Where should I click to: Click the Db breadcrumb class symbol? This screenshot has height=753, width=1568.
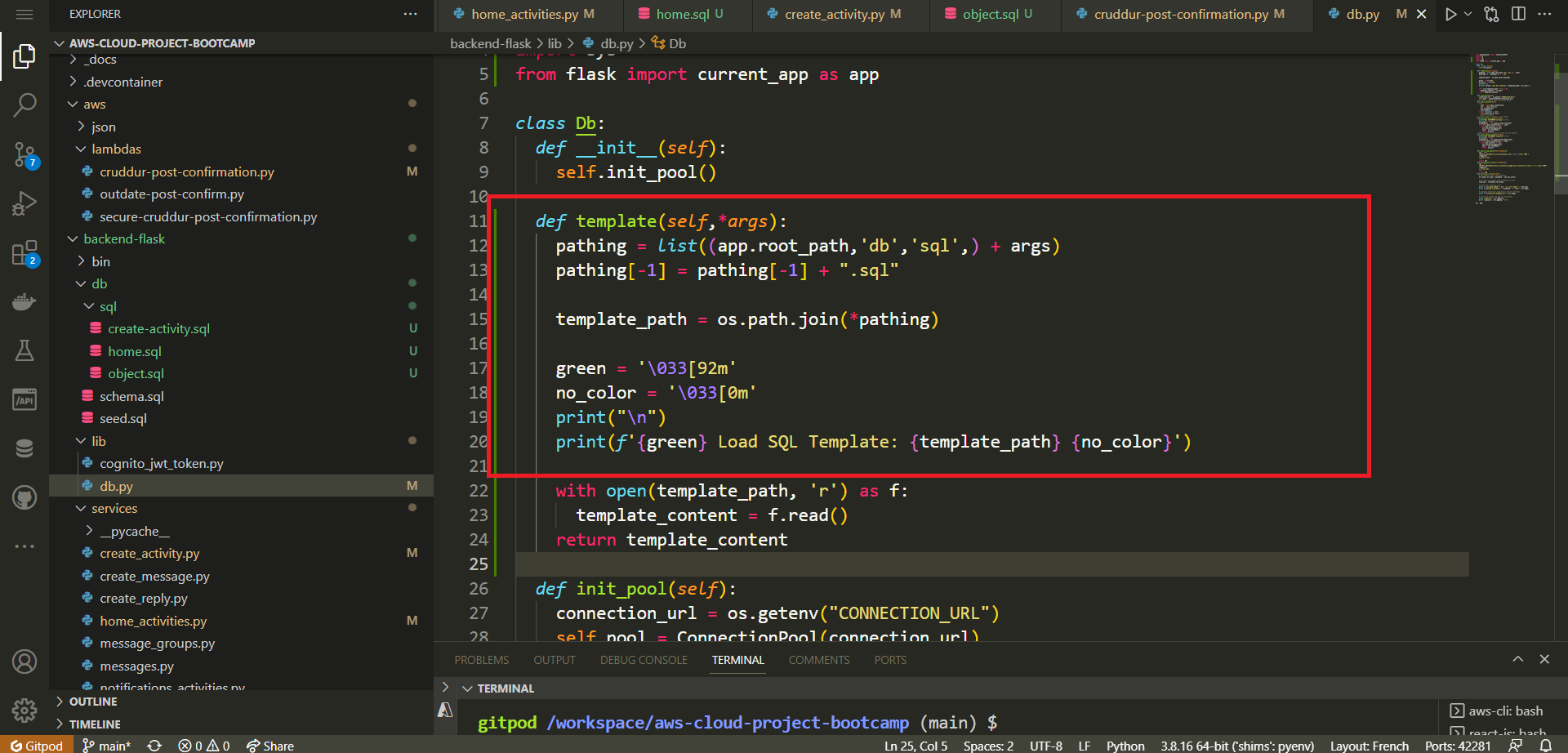point(669,43)
